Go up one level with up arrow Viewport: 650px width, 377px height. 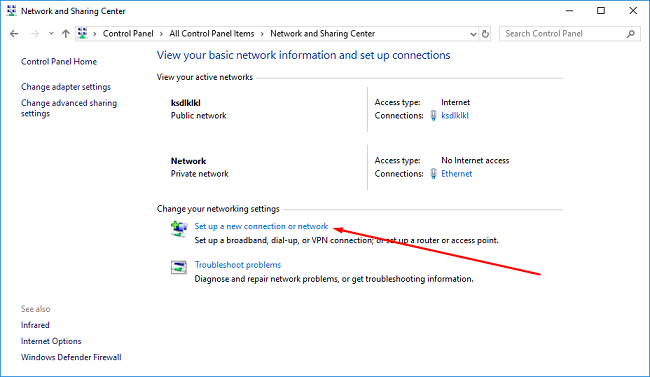click(x=65, y=34)
